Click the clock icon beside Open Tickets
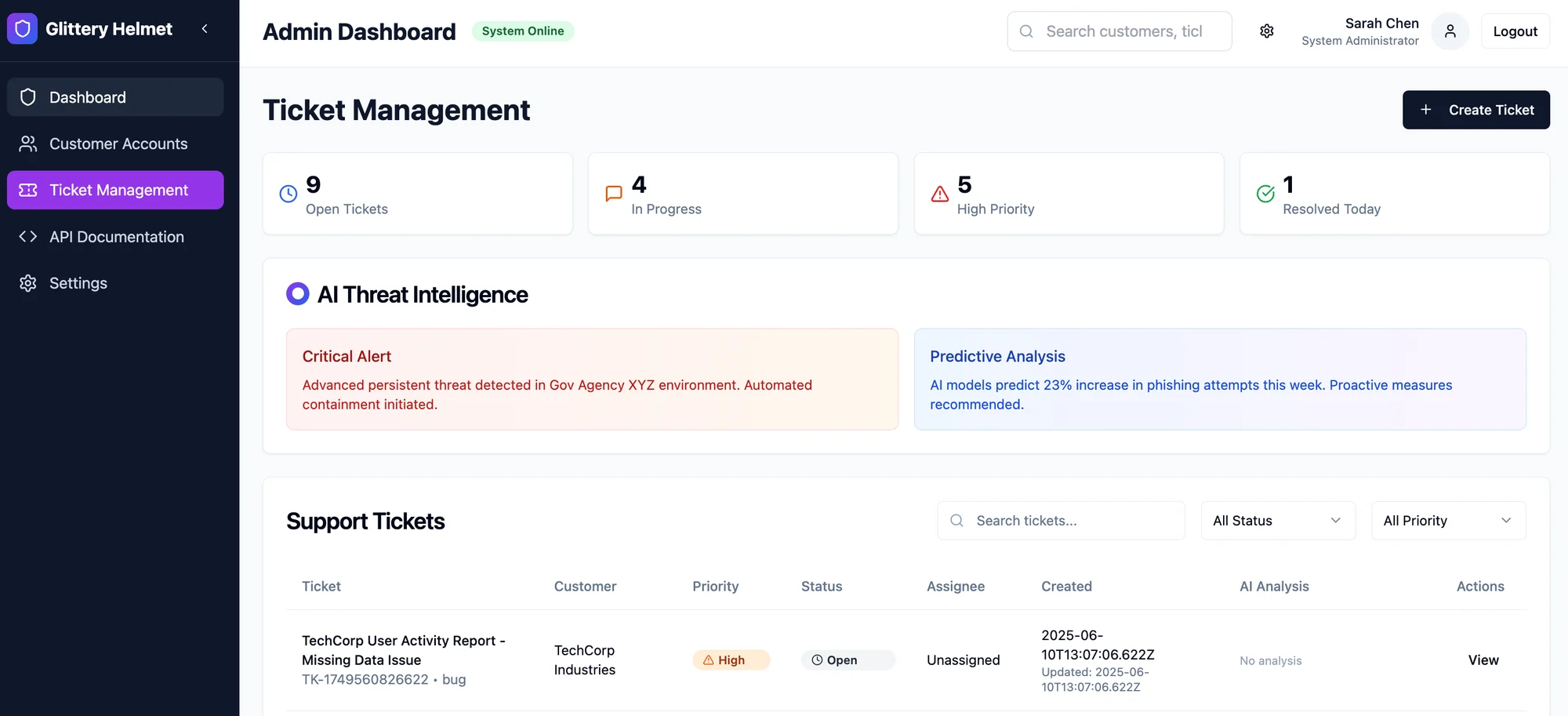Viewport: 1568px width, 716px height. [289, 194]
